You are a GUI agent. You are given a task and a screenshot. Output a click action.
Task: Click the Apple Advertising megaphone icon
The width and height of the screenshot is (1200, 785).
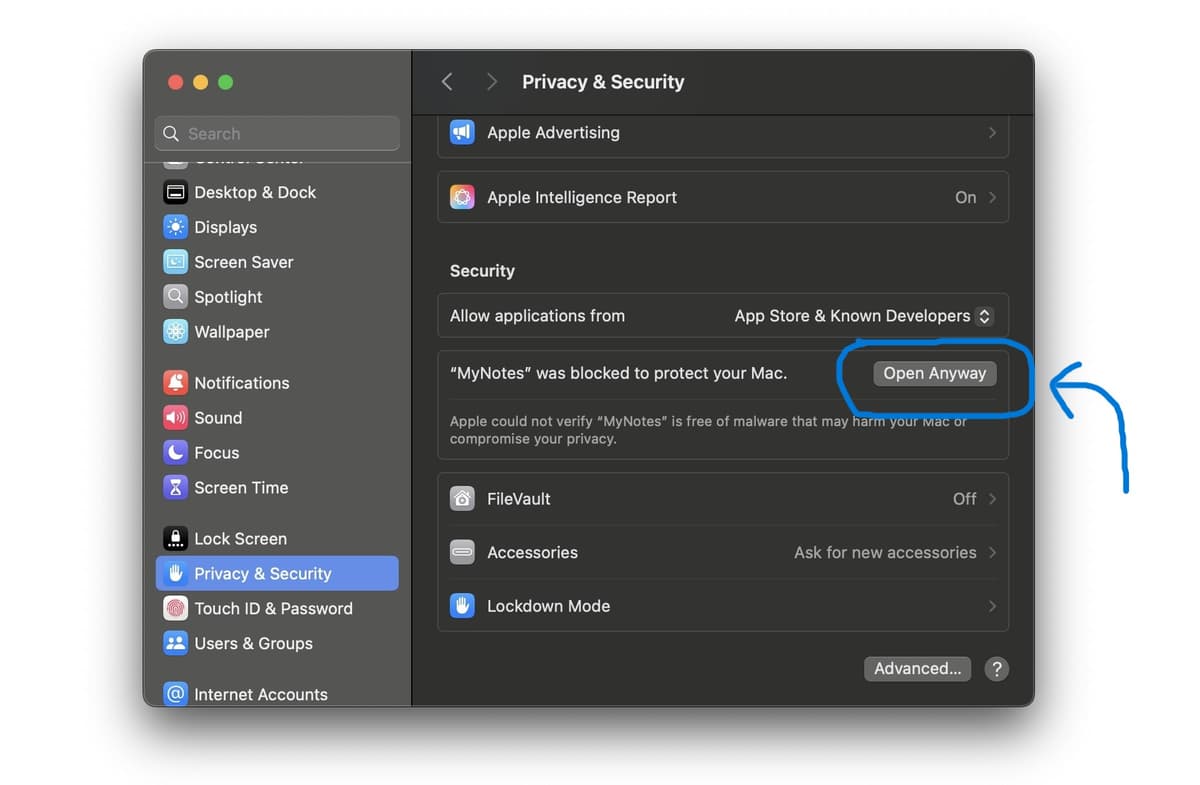[x=462, y=133]
